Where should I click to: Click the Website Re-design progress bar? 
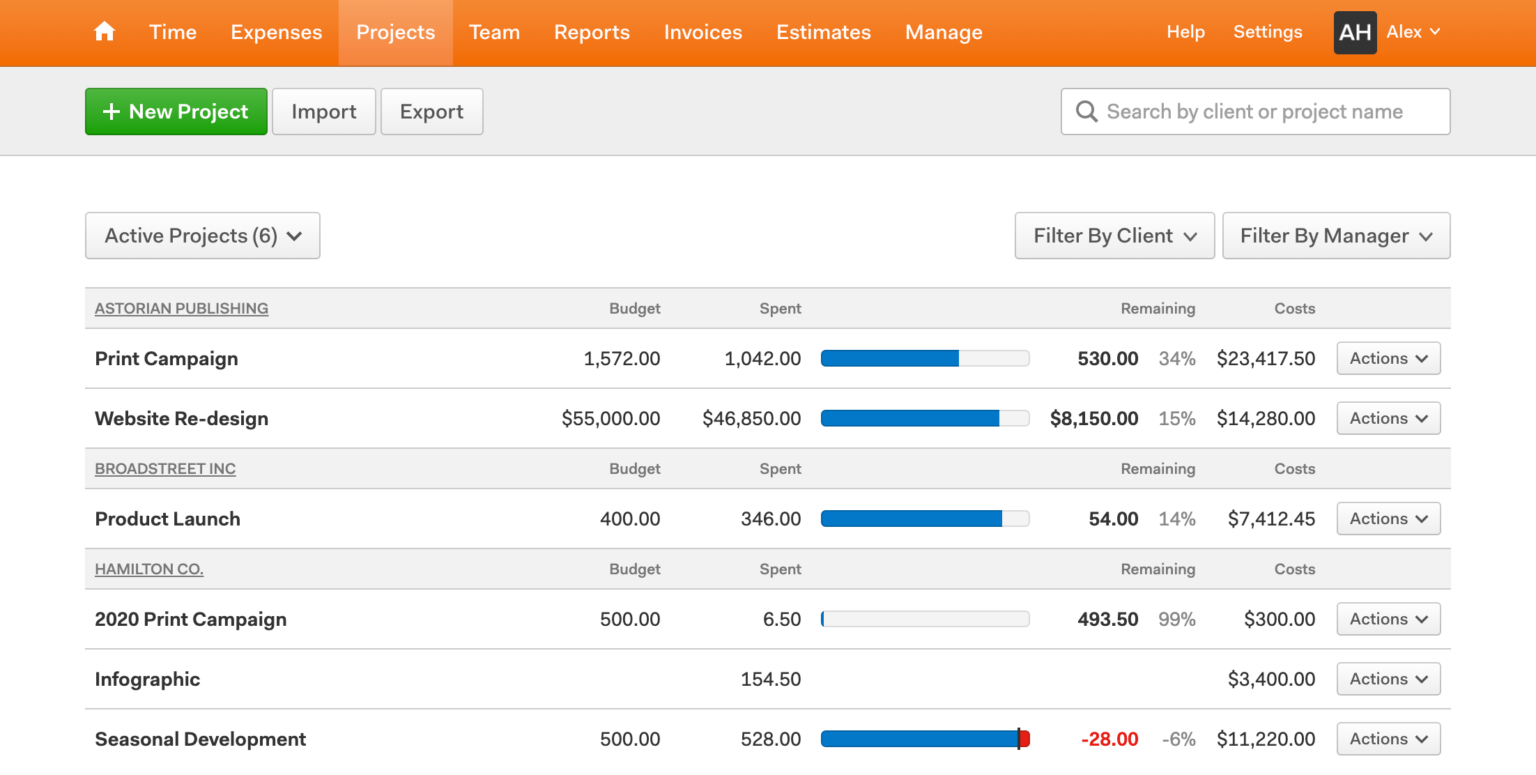point(925,418)
